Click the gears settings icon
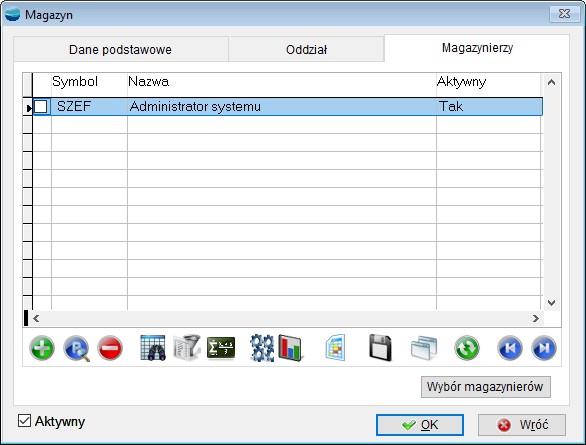Screen dimensions: 586x445 262,348
